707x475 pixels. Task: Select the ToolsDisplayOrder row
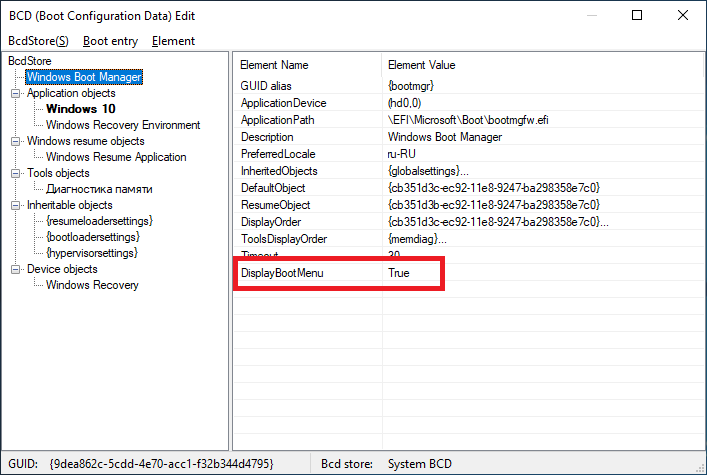coord(469,239)
